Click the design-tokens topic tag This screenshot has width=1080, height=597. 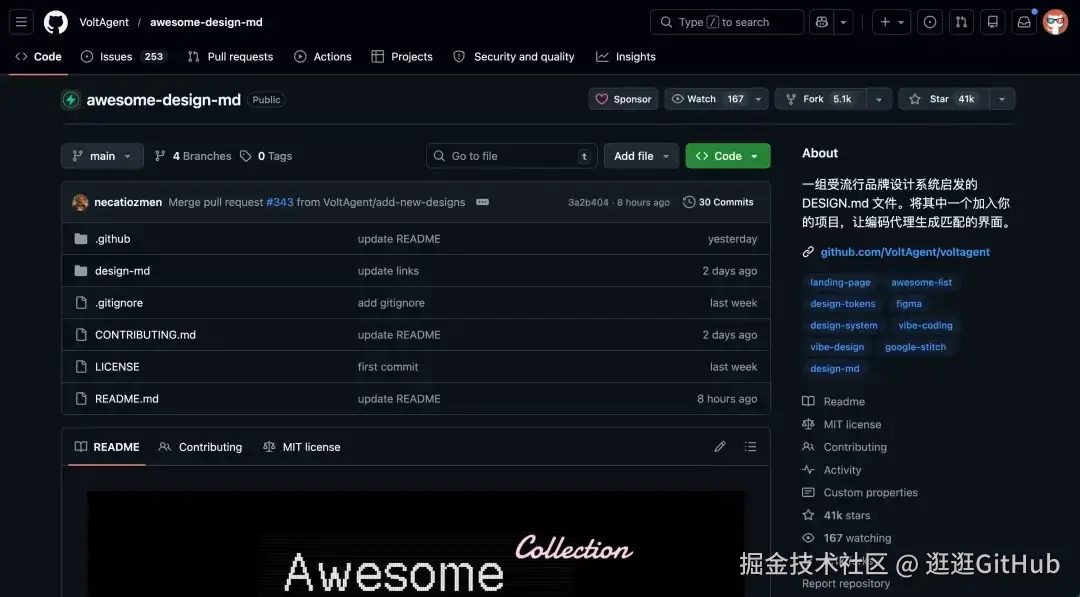coord(842,304)
